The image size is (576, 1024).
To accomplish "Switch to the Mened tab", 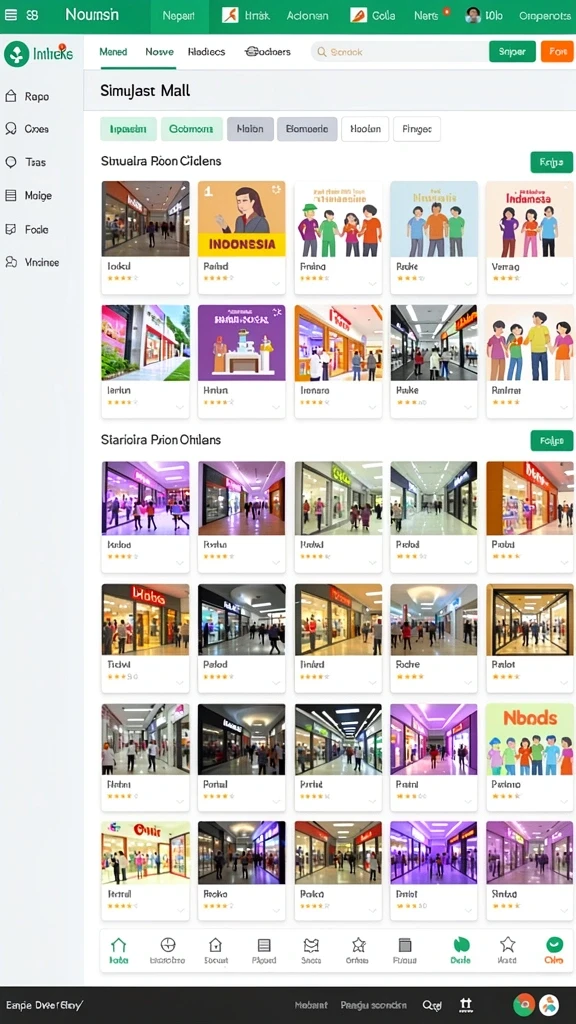I will [113, 52].
